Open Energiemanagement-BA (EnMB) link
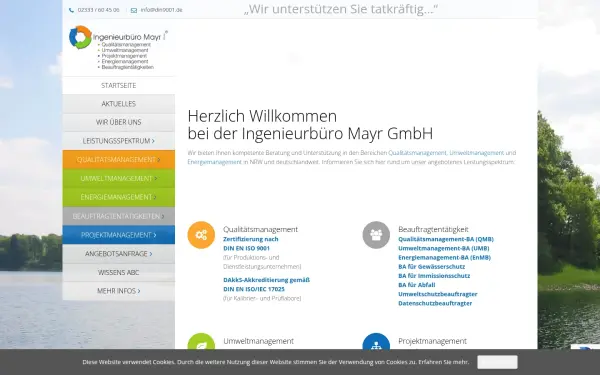Image resolution: width=600 pixels, height=375 pixels. 444,258
